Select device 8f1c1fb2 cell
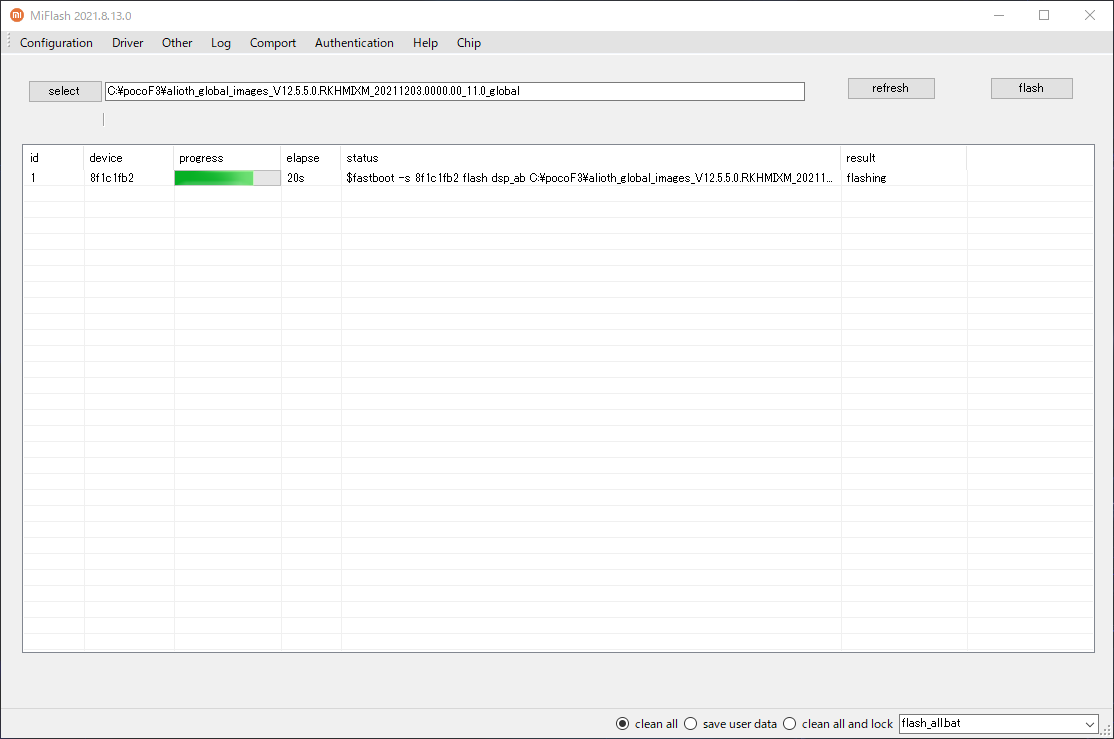Image resolution: width=1114 pixels, height=739 pixels. coord(112,178)
